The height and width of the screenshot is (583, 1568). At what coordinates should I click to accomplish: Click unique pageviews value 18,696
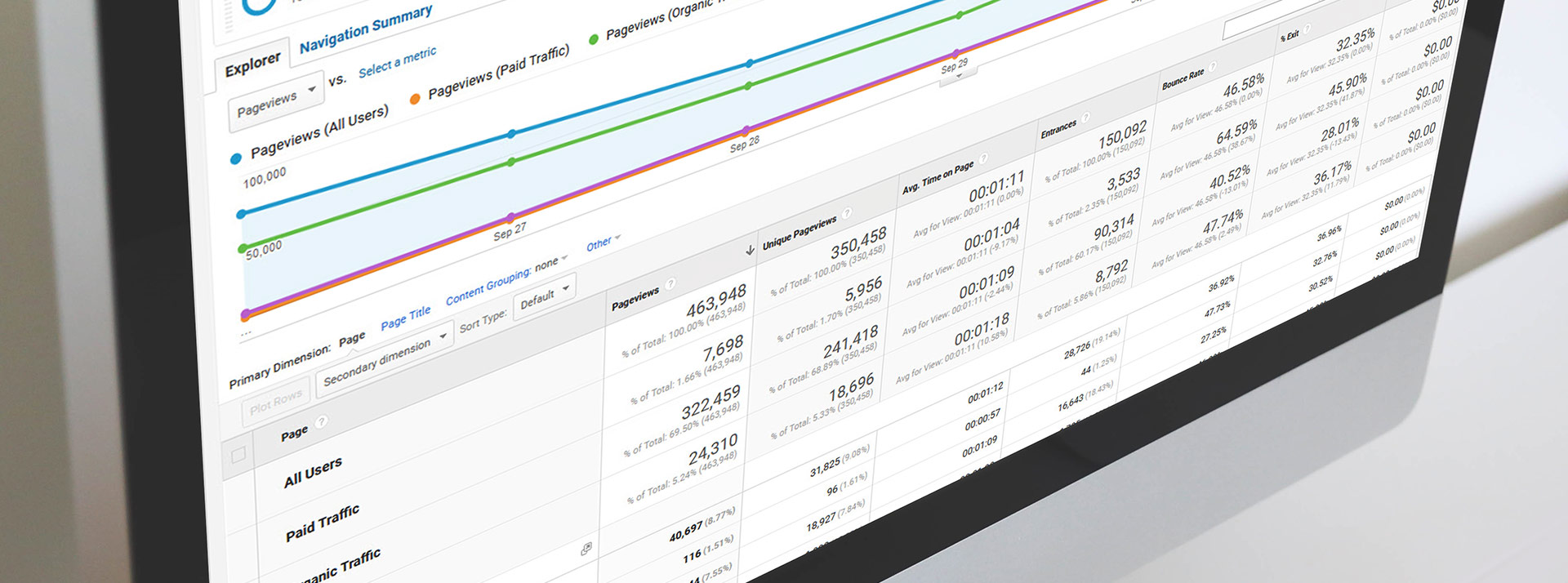click(852, 389)
